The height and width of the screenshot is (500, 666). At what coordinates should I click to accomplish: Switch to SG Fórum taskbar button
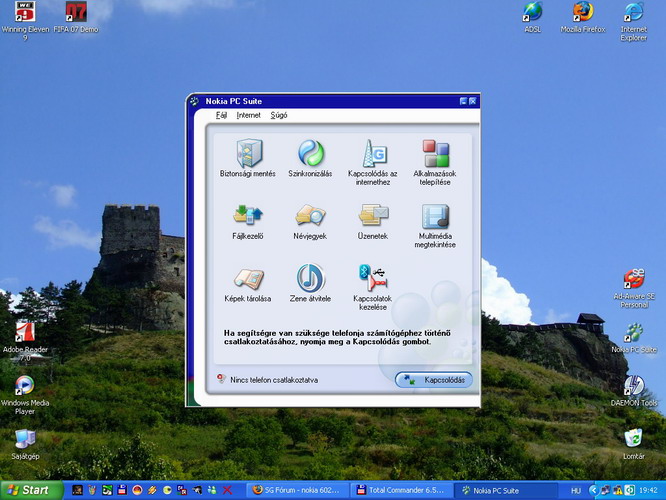pyautogui.click(x=298, y=490)
